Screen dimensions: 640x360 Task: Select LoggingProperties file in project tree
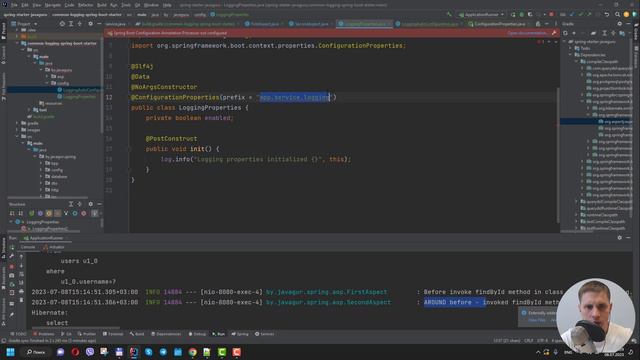coord(77,97)
